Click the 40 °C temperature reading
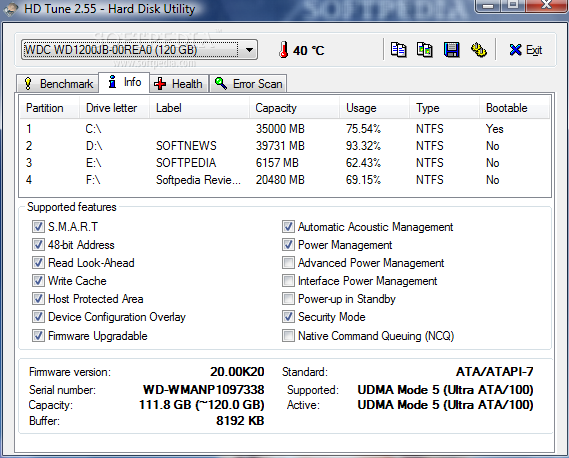This screenshot has width=569, height=458. [308, 50]
